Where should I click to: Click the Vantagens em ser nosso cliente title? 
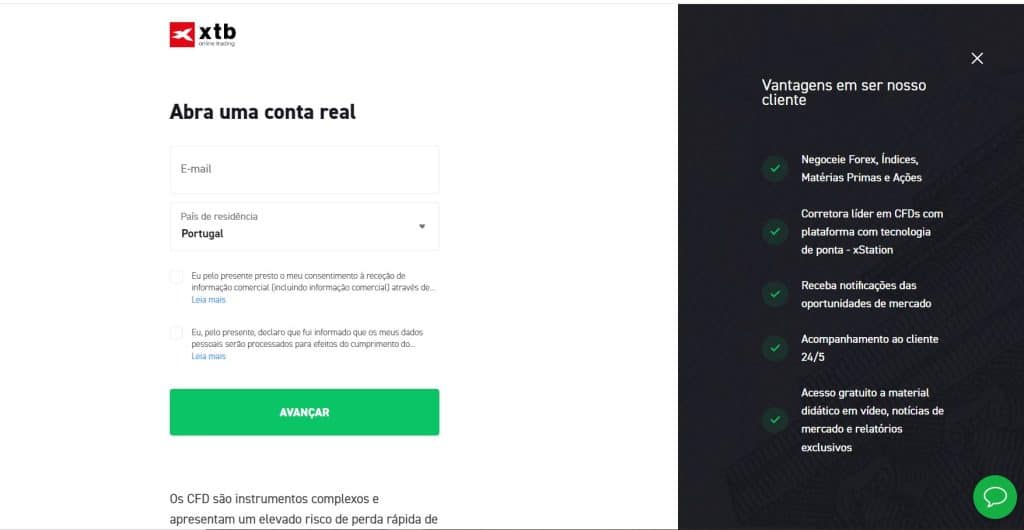click(x=844, y=93)
